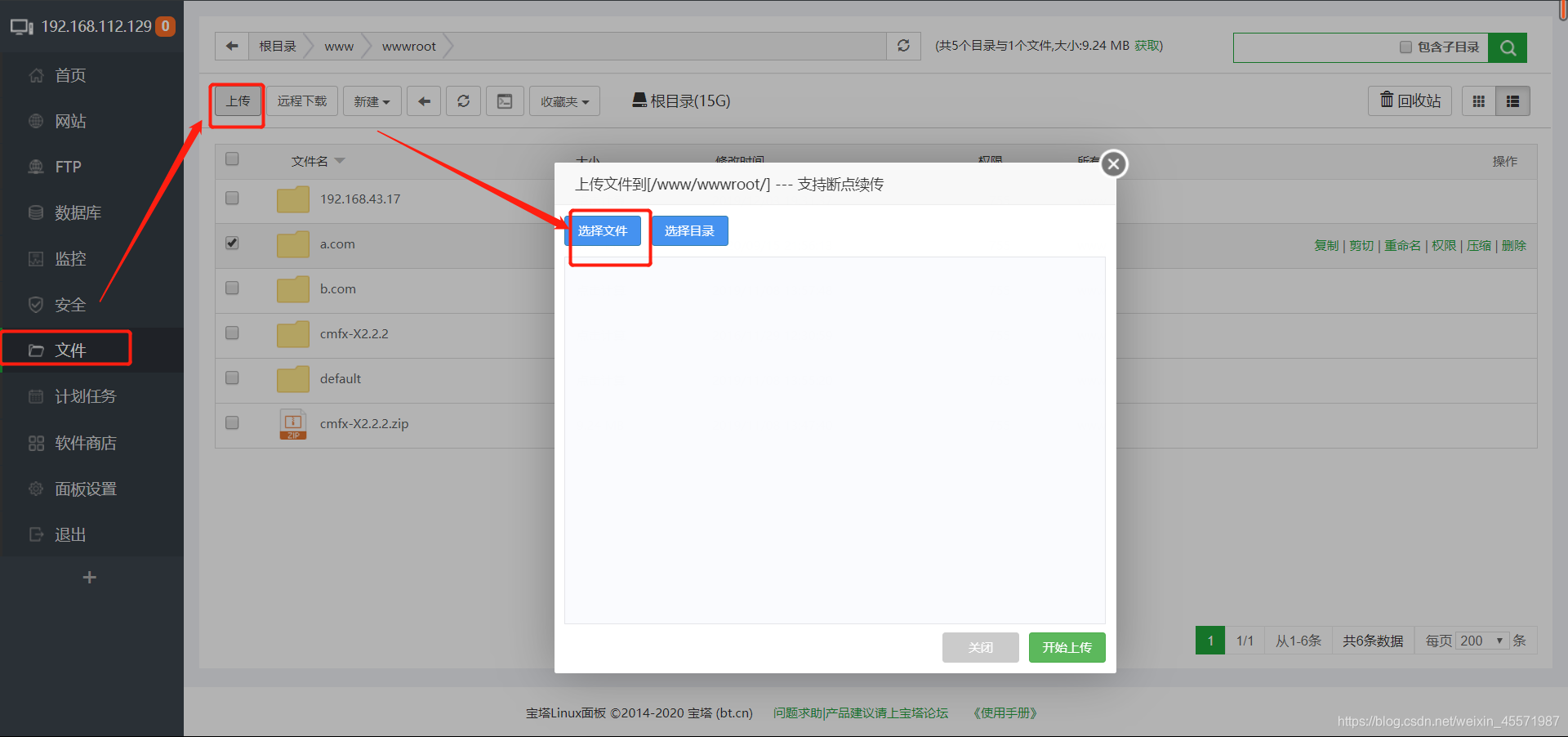Open the terminal icon button
Viewport: 1568px width, 737px height.
tap(505, 101)
